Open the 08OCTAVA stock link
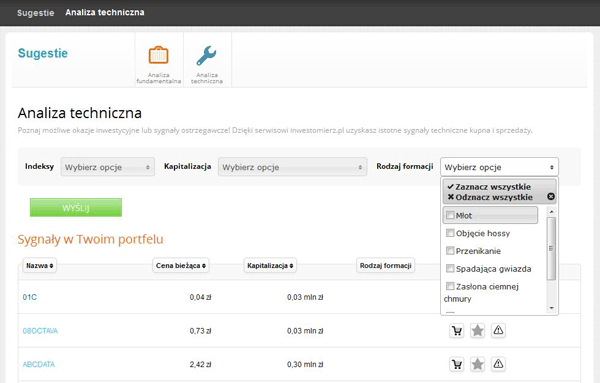 tap(40, 331)
